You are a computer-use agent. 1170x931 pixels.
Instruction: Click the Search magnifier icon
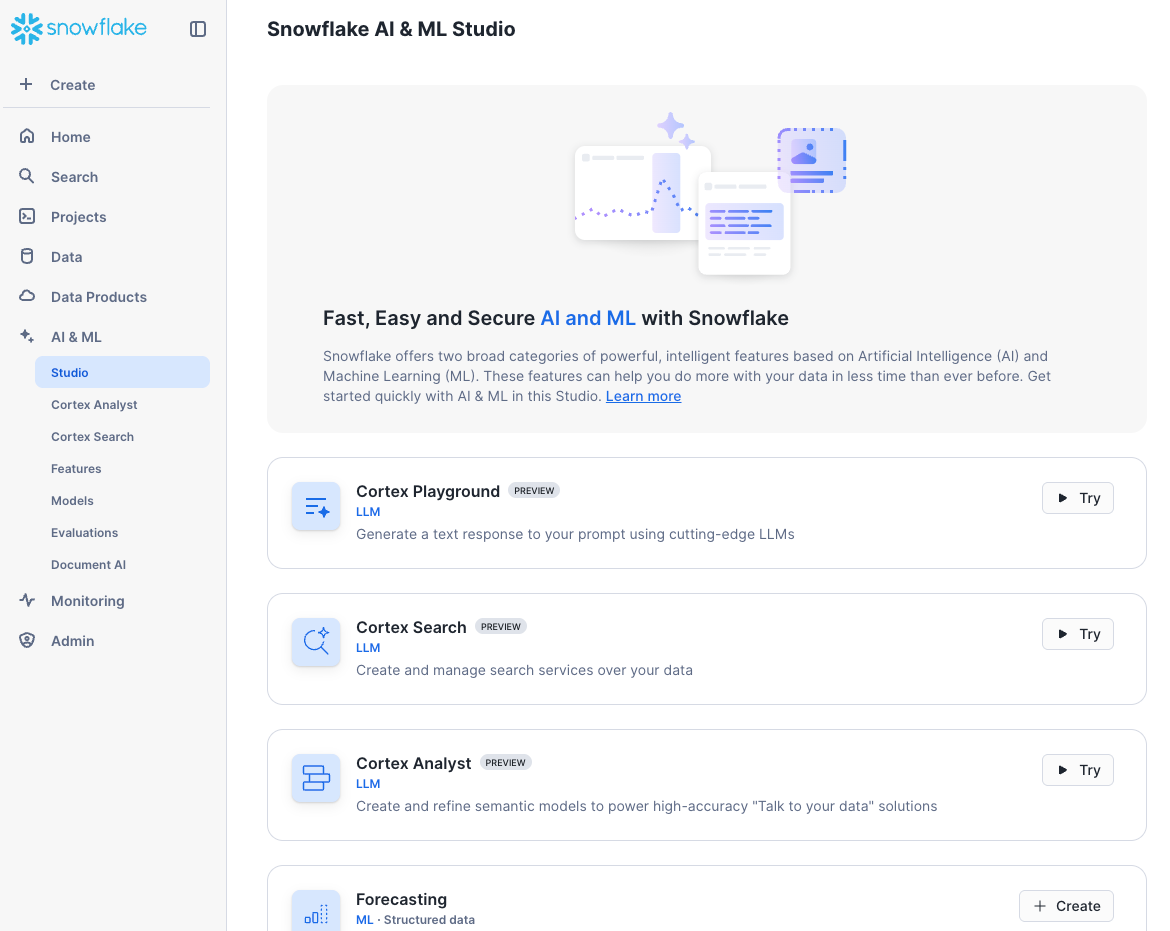(x=27, y=176)
